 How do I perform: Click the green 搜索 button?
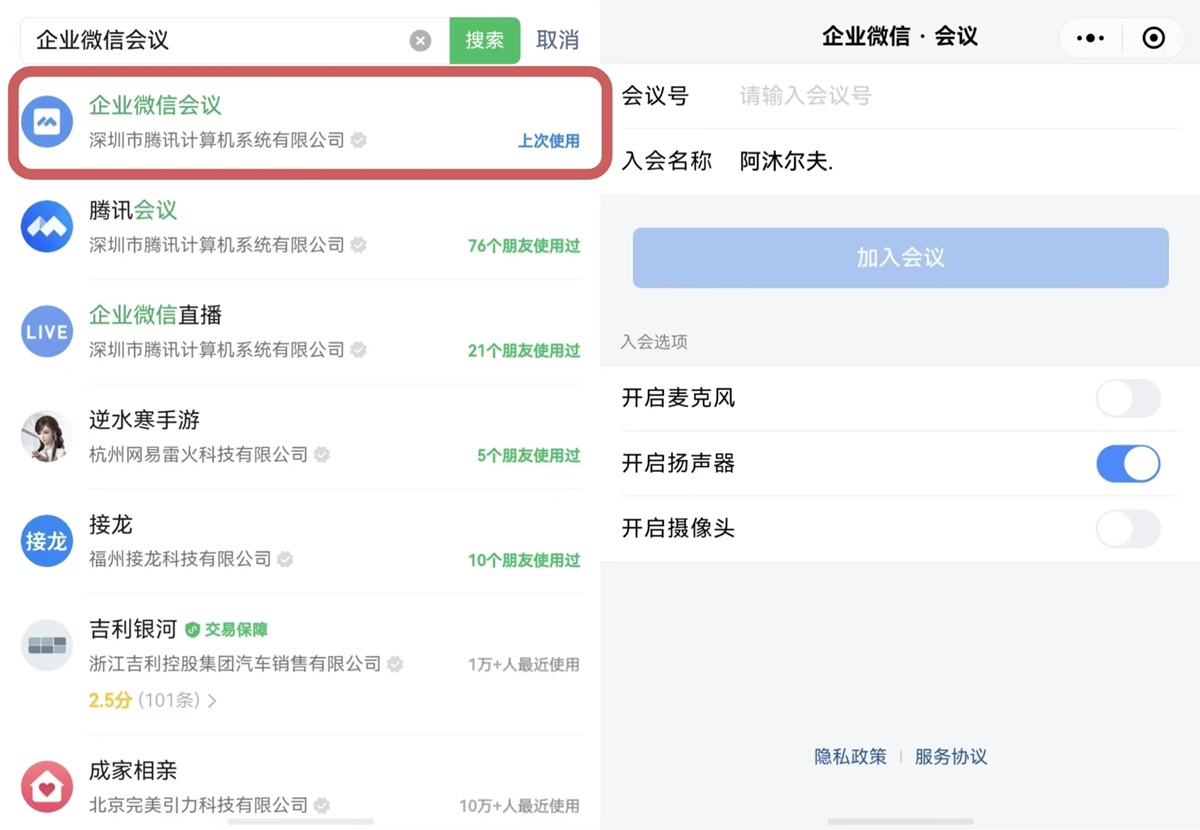[x=485, y=40]
